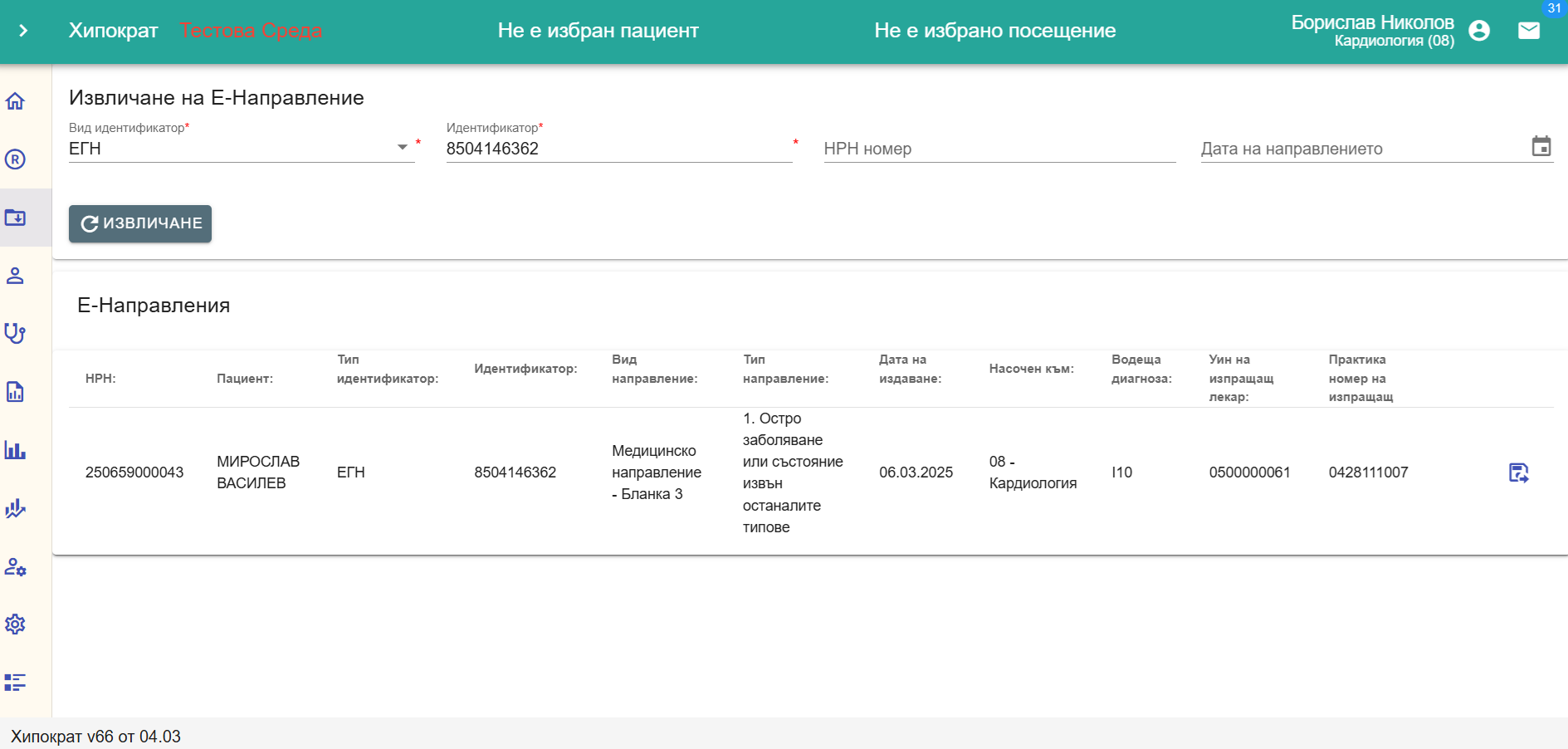Click the Хипократ app title

coord(114,31)
